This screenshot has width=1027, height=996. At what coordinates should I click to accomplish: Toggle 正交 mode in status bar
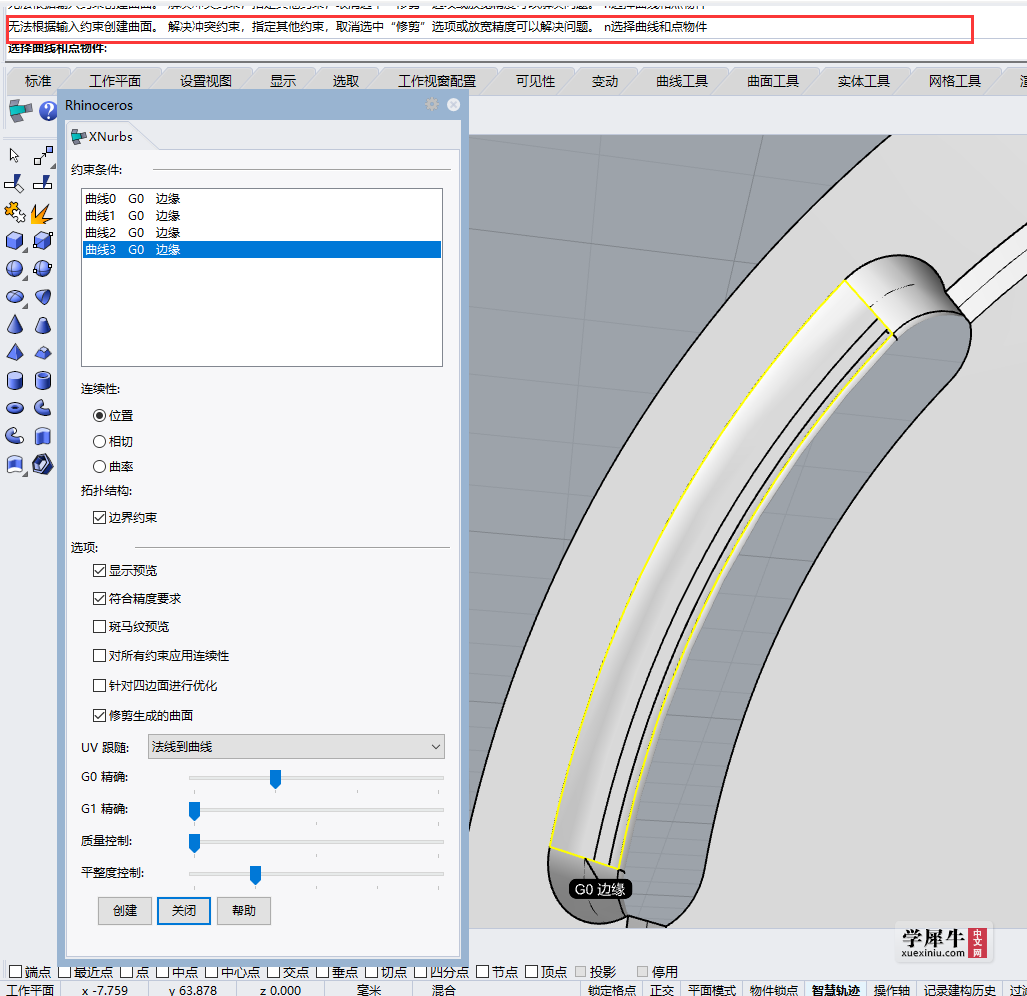[662, 989]
